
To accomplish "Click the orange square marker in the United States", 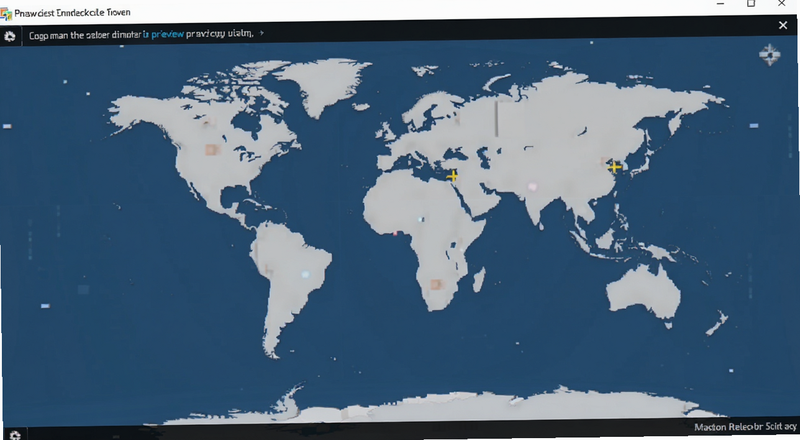I will pyautogui.click(x=212, y=150).
